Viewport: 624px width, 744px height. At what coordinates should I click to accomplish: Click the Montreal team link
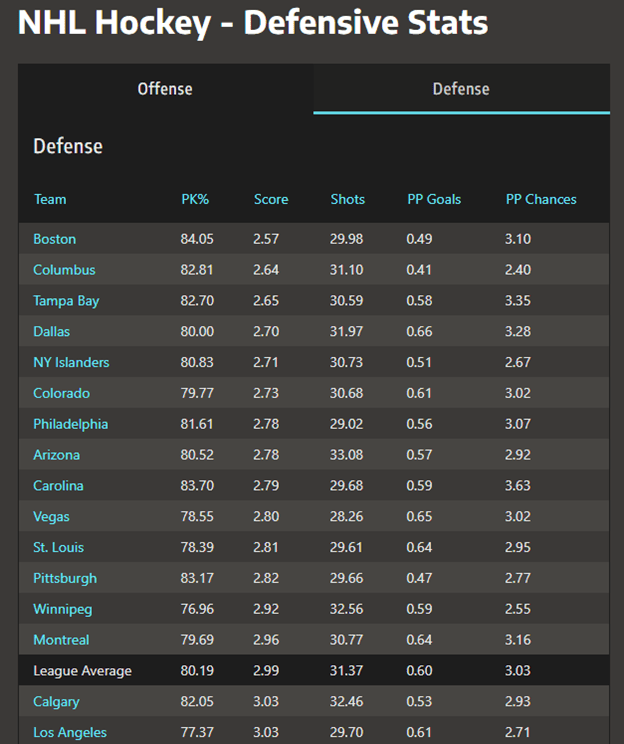click(61, 640)
